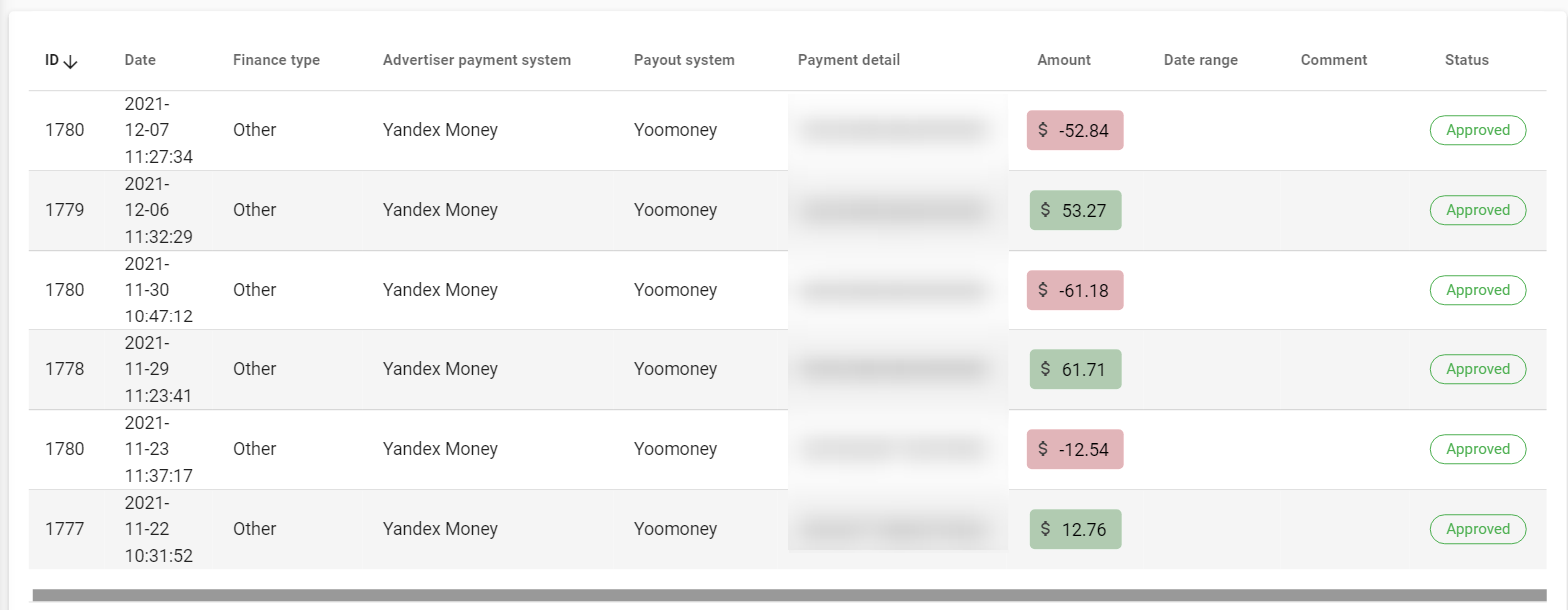Click the ID column sort arrow
Viewport: 1568px width, 610px height.
[x=70, y=61]
